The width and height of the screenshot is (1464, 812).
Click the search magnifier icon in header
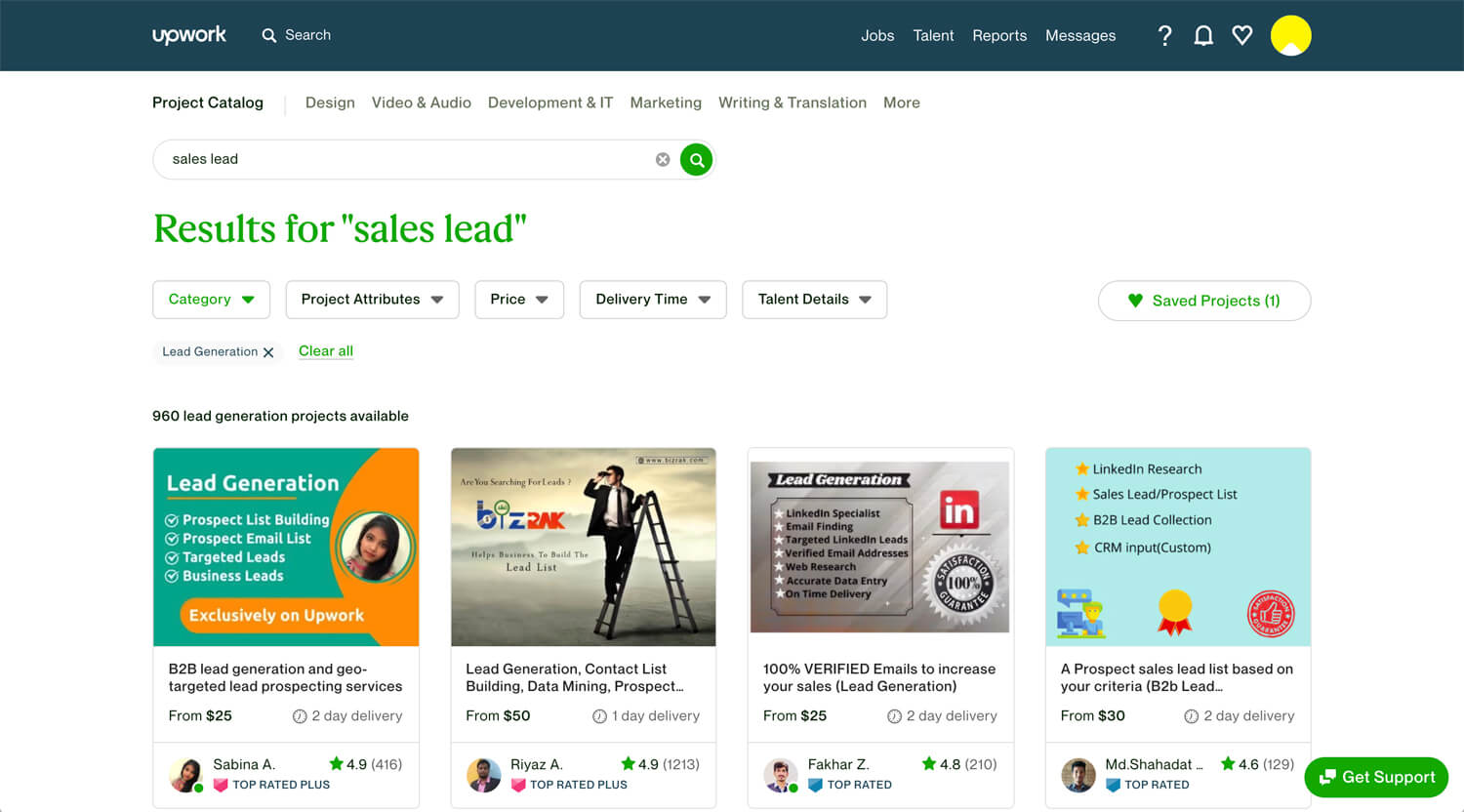coord(269,35)
